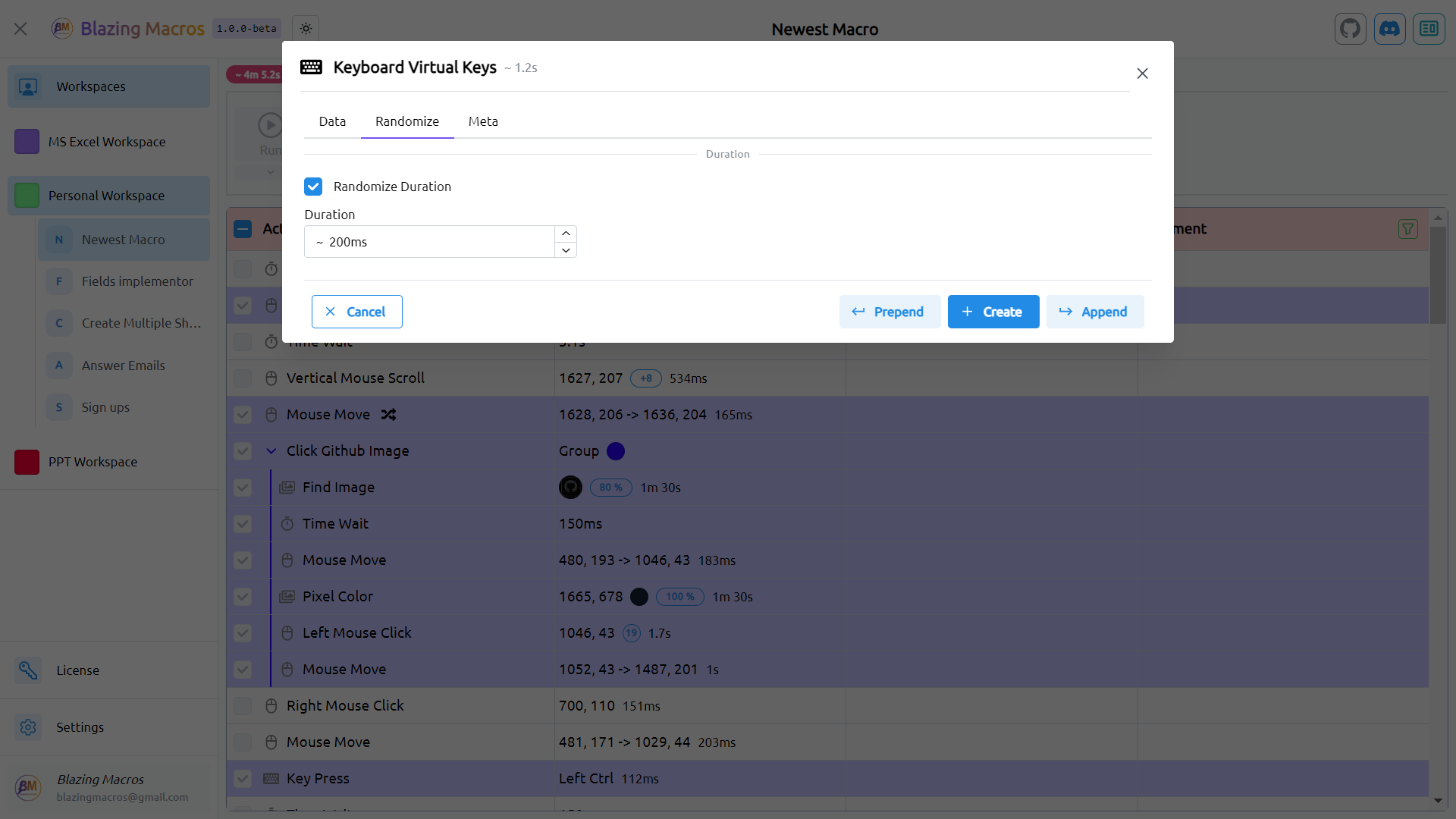Click the mouse icon of Left Mouse Click
Screen dimensions: 1456x819
[x=287, y=633]
